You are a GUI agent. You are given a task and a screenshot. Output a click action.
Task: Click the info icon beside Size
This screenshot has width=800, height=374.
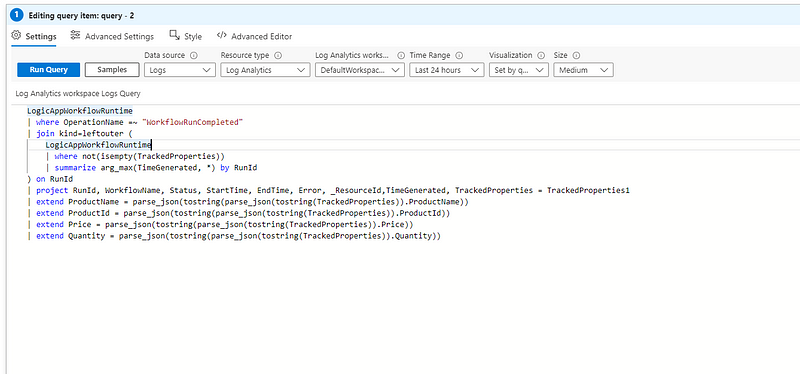pyautogui.click(x=577, y=55)
